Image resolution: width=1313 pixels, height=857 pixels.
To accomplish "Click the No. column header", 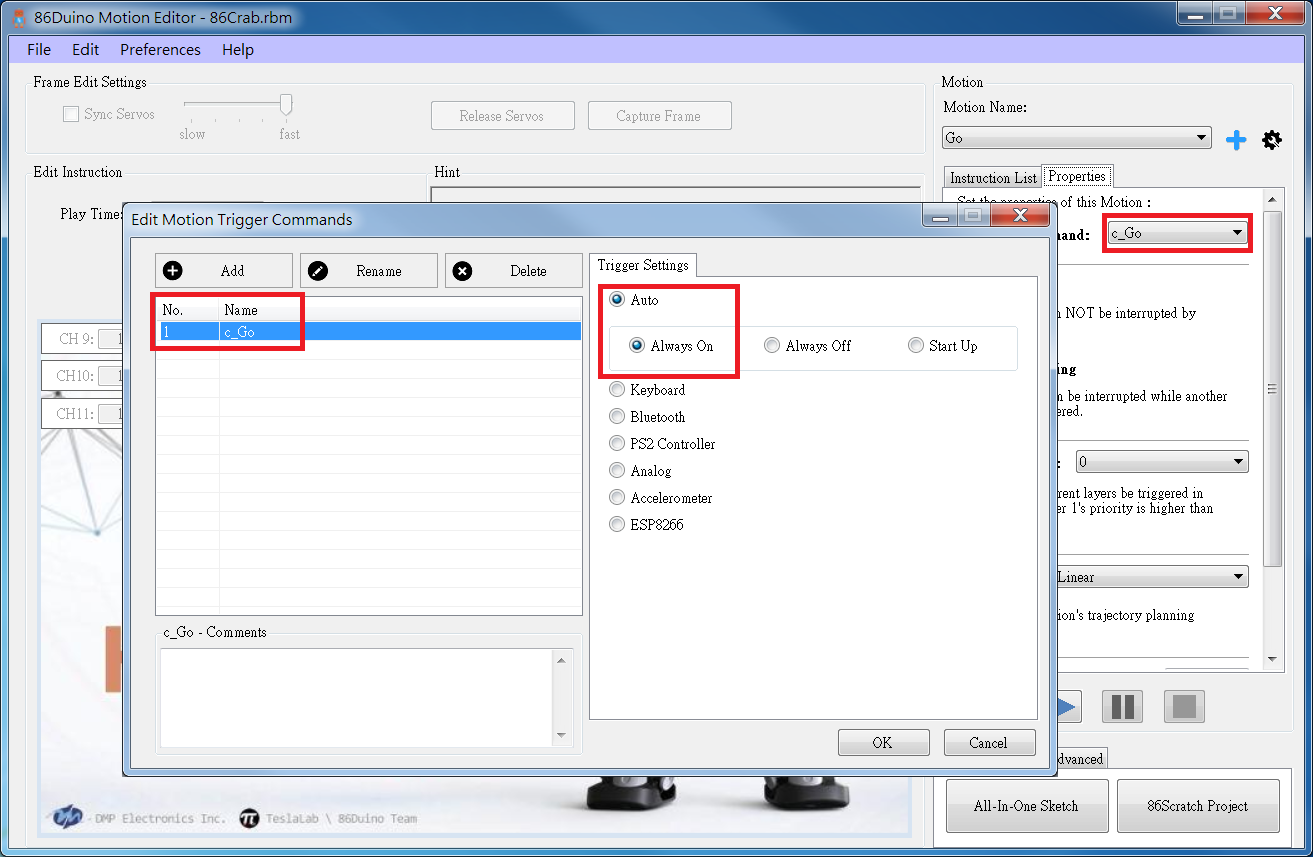I will [188, 310].
